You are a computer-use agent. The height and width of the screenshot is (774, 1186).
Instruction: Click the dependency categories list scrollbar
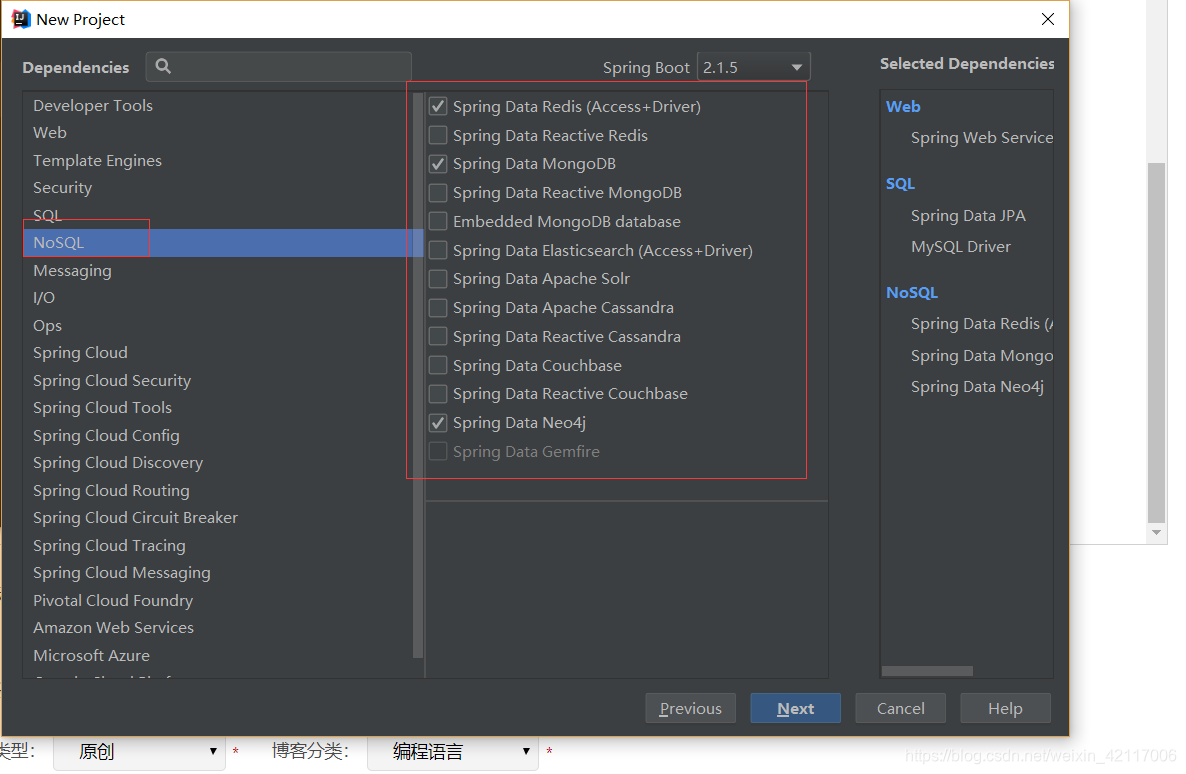pyautogui.click(x=418, y=375)
